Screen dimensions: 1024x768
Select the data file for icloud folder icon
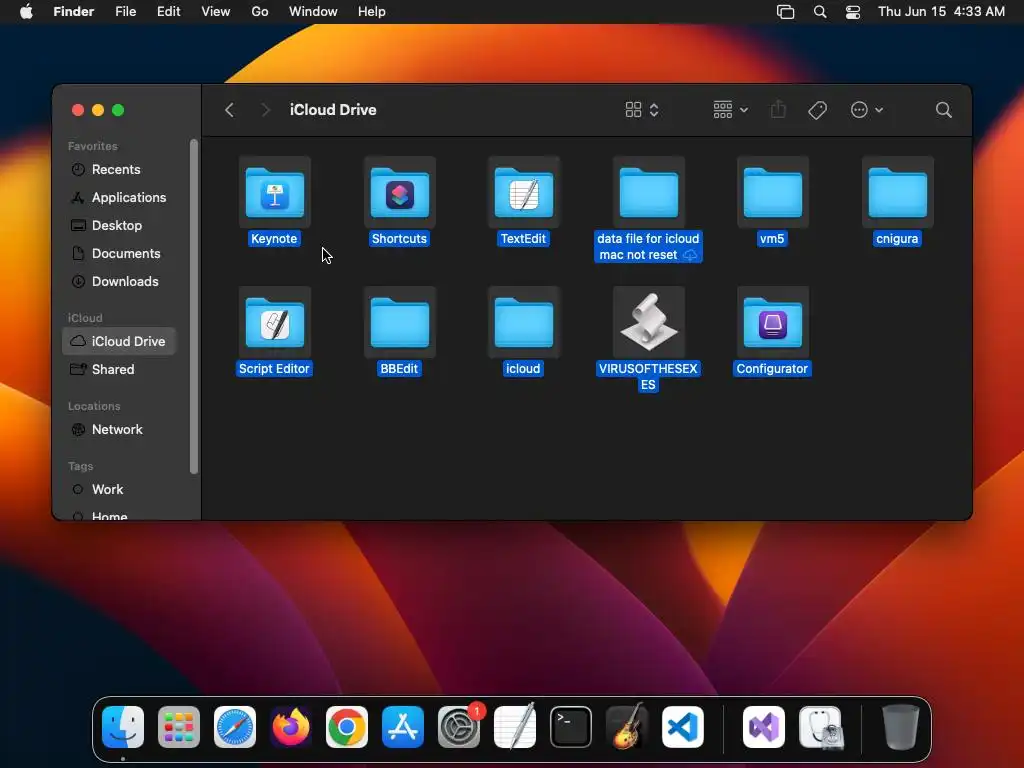coord(648,192)
